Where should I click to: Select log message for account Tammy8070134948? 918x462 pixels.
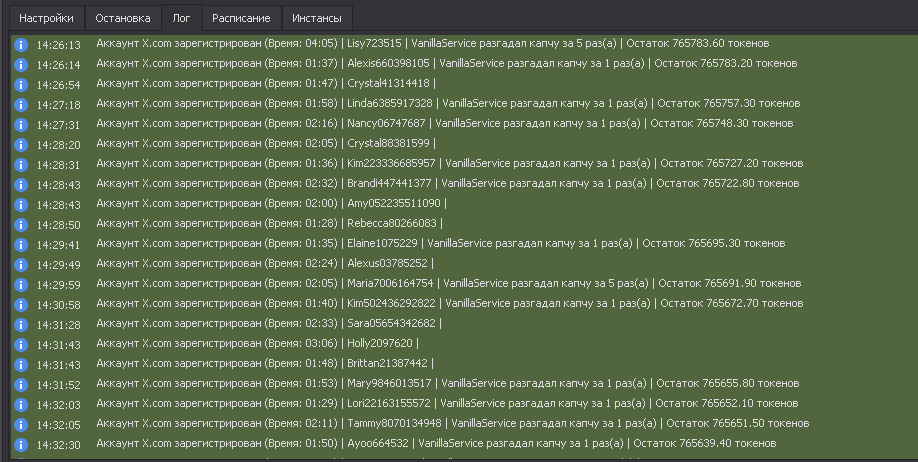click(453, 423)
